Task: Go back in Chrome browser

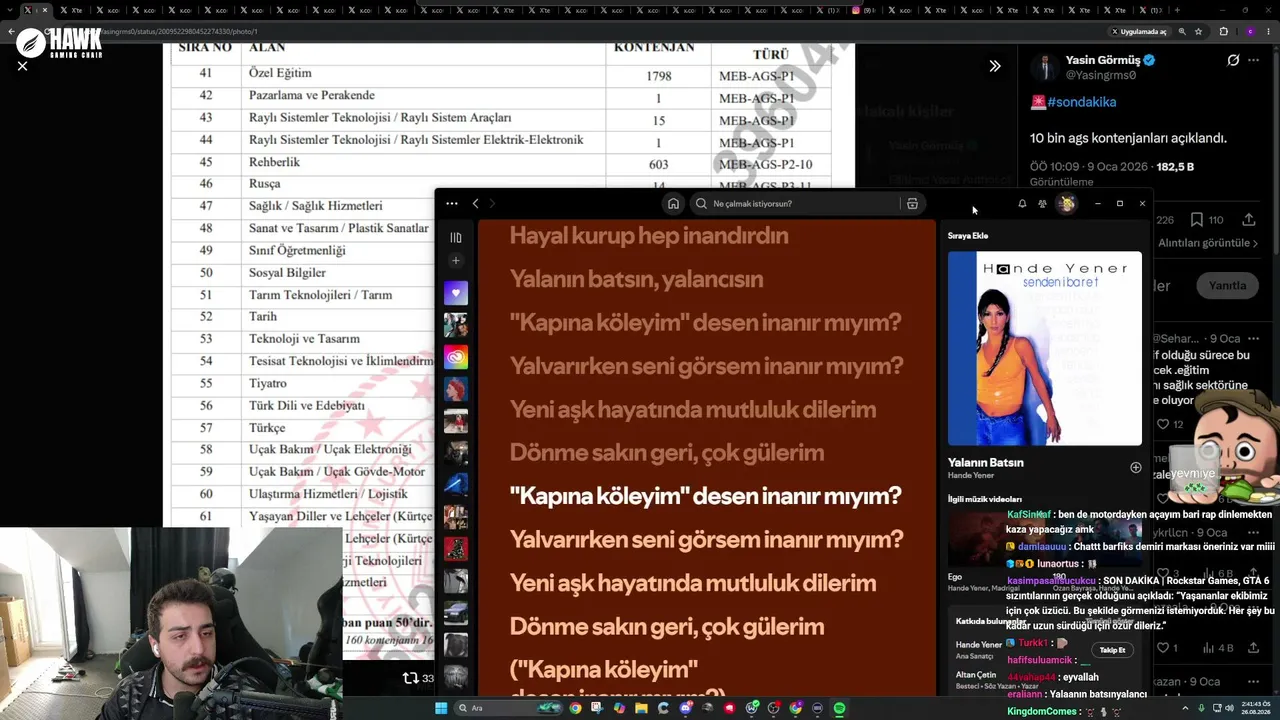Action: pos(9,31)
